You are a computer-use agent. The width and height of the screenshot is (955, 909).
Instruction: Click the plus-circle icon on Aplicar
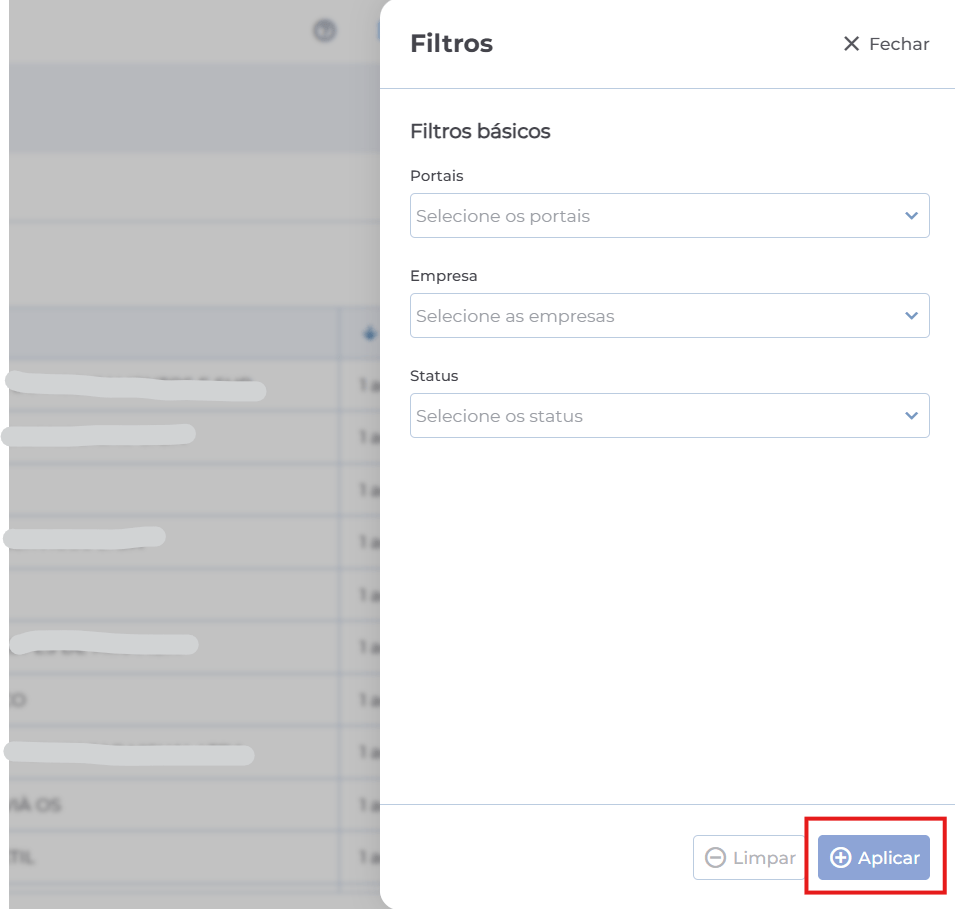pyautogui.click(x=841, y=858)
